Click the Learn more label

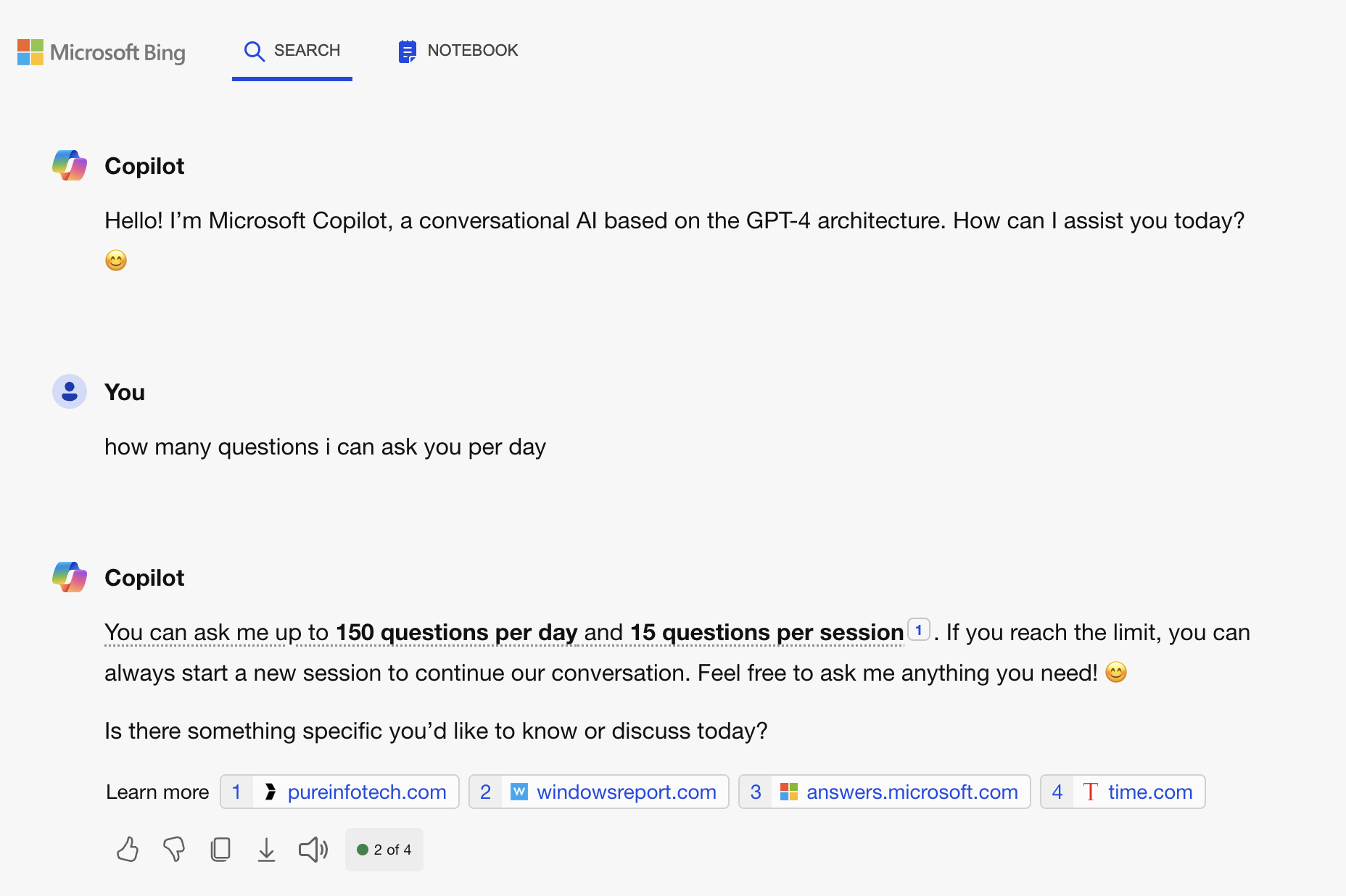(x=157, y=792)
